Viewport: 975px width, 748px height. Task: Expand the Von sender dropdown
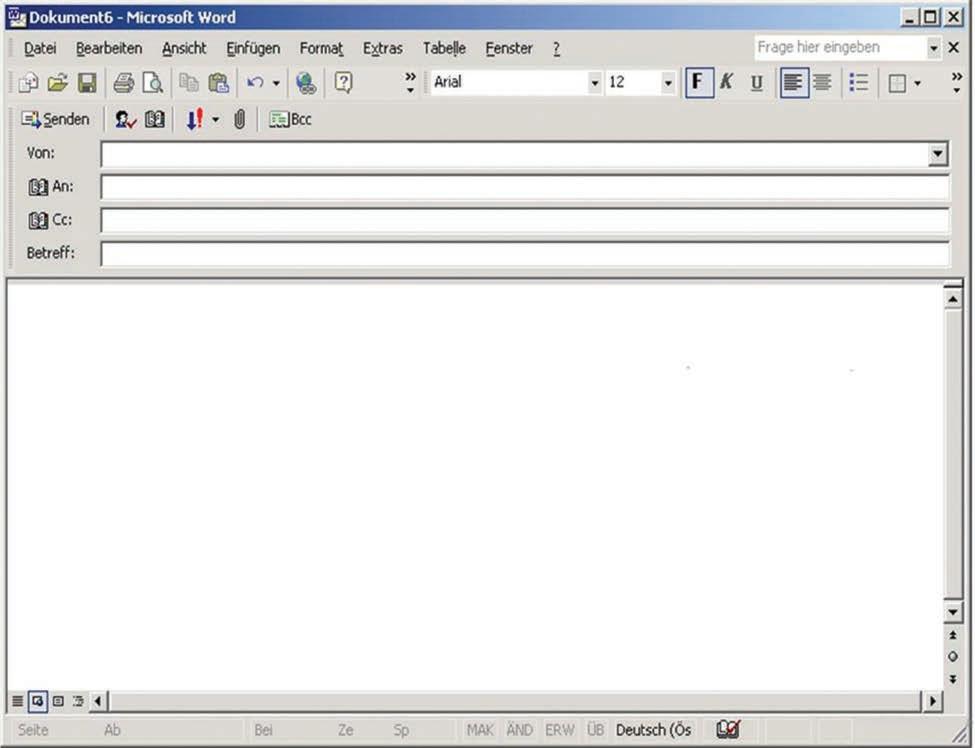coord(937,154)
